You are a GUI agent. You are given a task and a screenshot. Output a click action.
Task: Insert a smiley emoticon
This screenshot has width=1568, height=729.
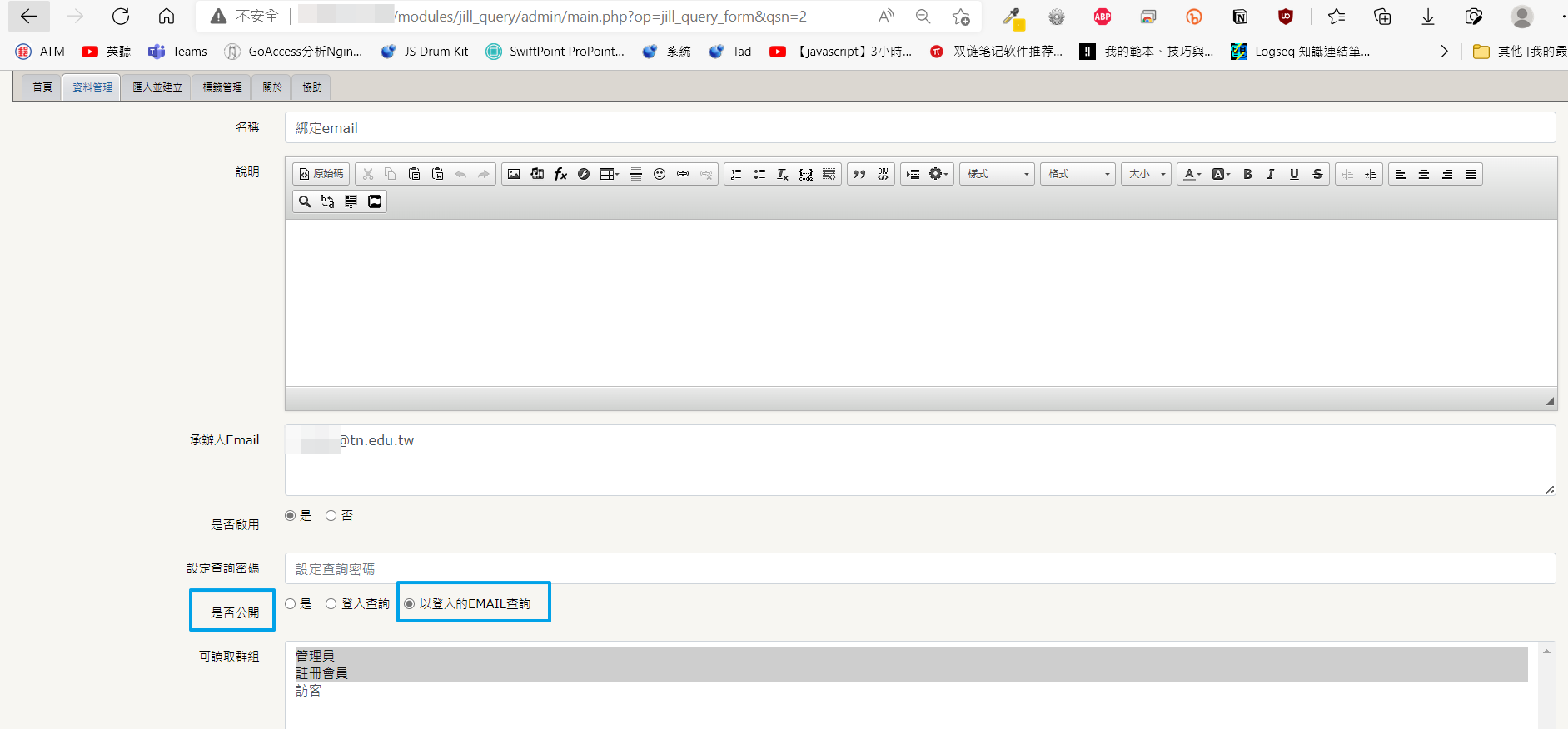point(660,174)
